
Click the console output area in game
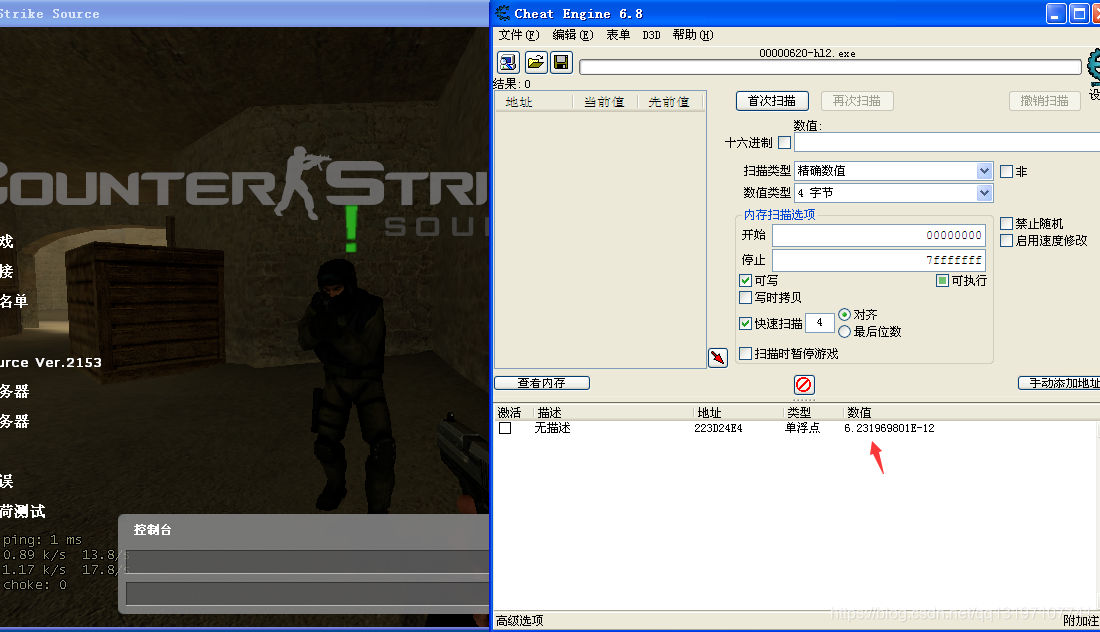click(x=307, y=562)
